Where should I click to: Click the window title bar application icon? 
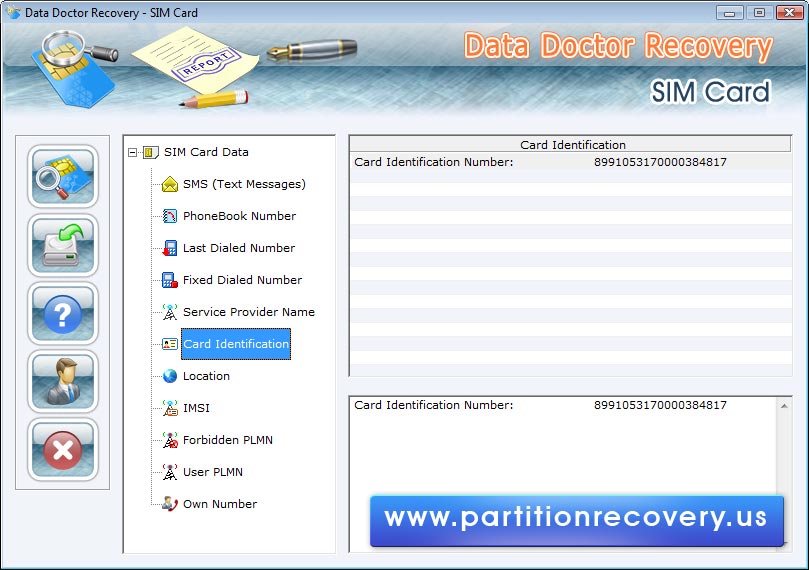point(13,12)
